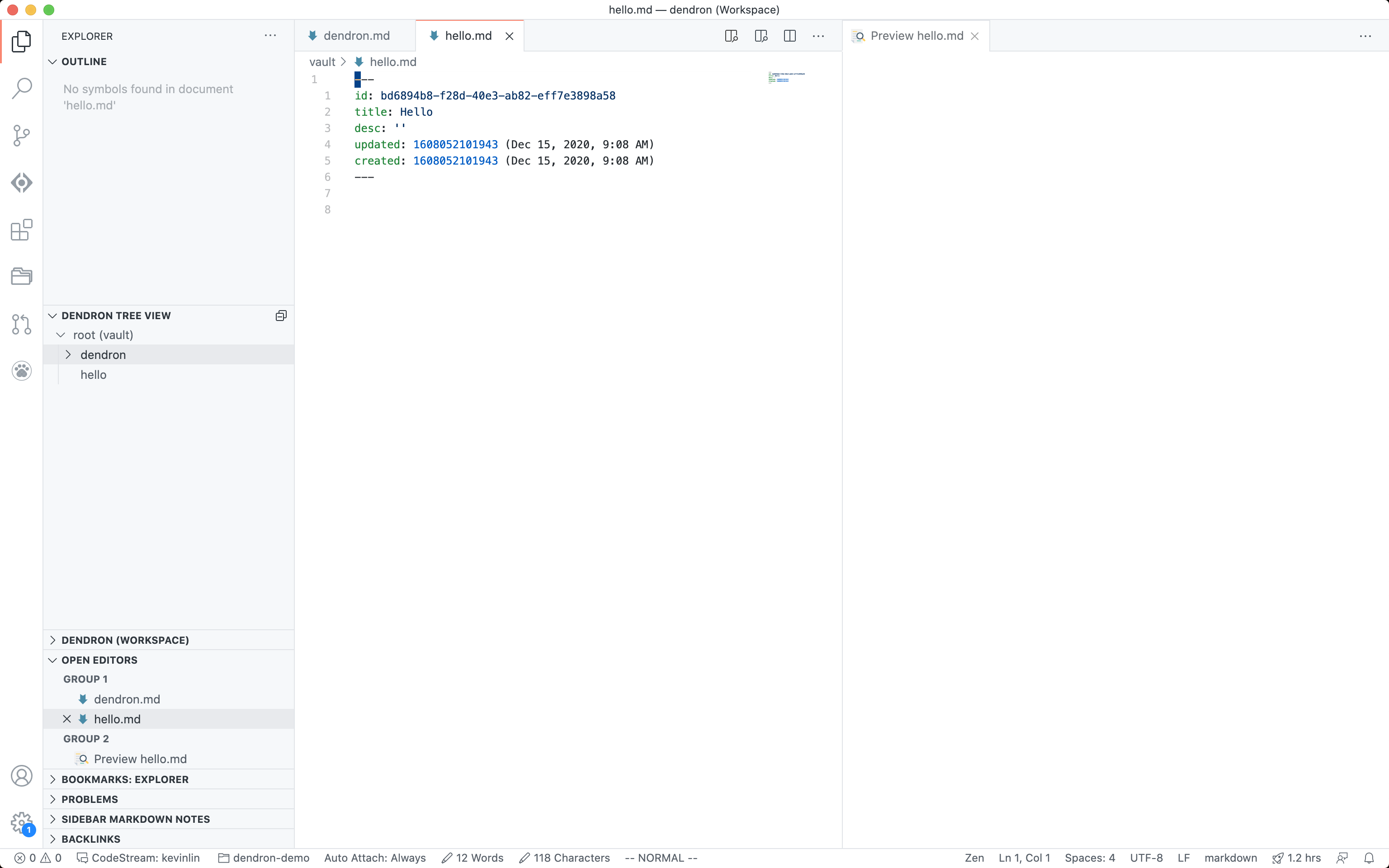
Task: Change markdown language mode
Action: 1231,858
